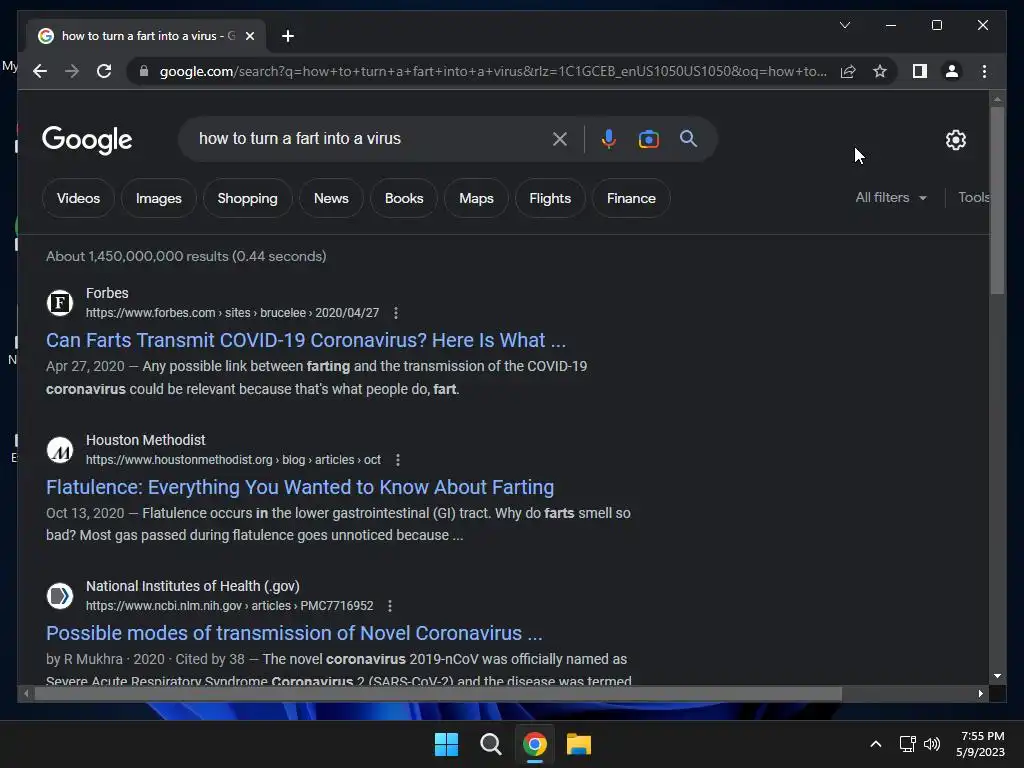
Task: Open Houston Methodist result options menu
Action: tap(398, 460)
